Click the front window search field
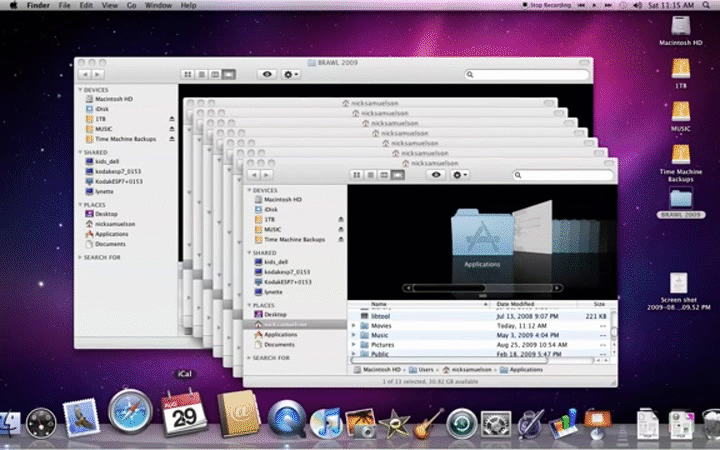Image resolution: width=720 pixels, height=450 pixels. point(566,174)
